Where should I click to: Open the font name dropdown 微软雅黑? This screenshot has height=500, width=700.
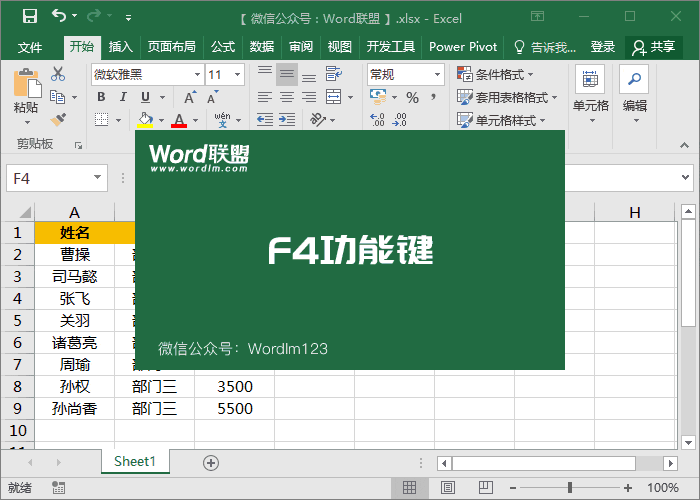(x=197, y=75)
